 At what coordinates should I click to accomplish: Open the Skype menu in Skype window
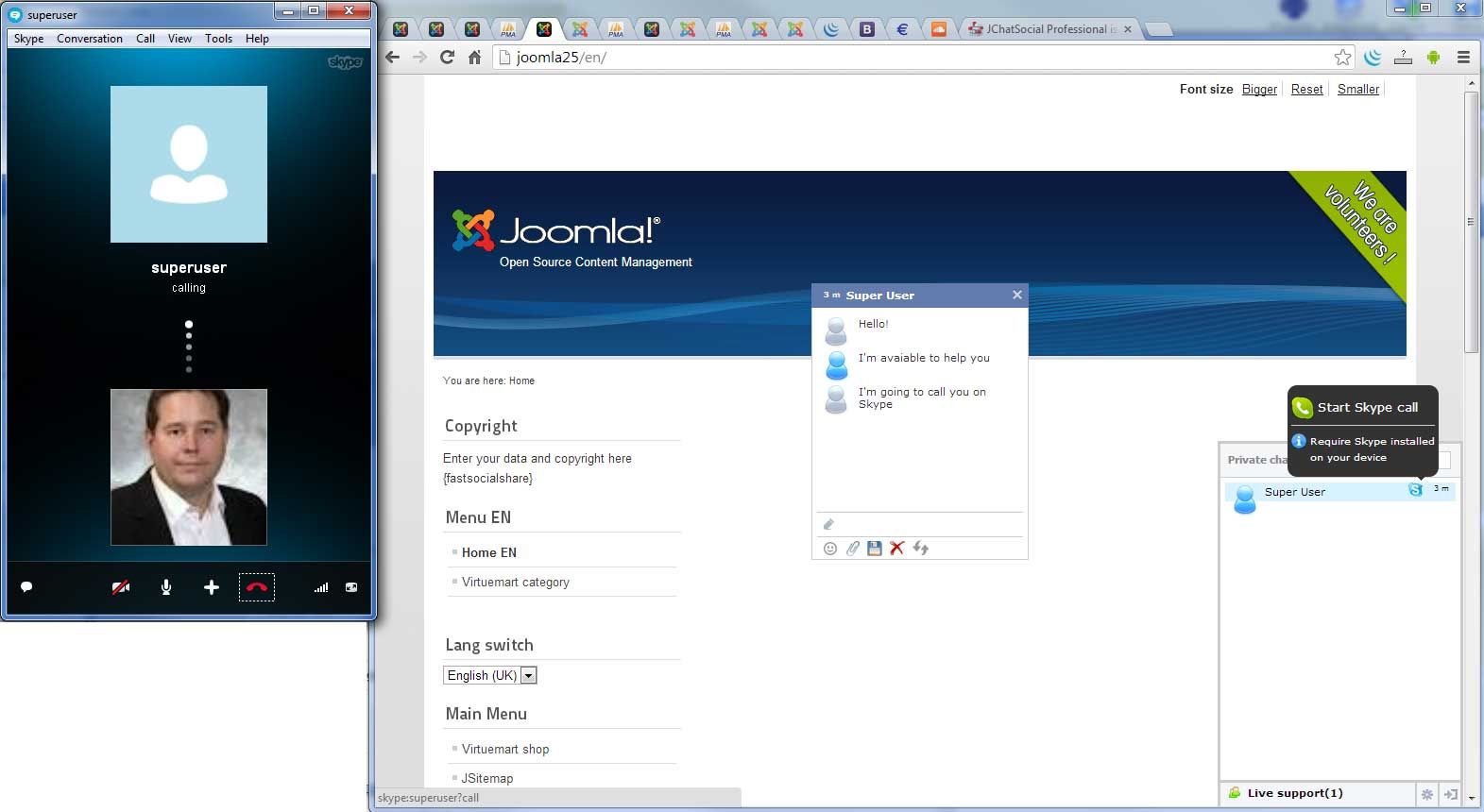coord(28,39)
